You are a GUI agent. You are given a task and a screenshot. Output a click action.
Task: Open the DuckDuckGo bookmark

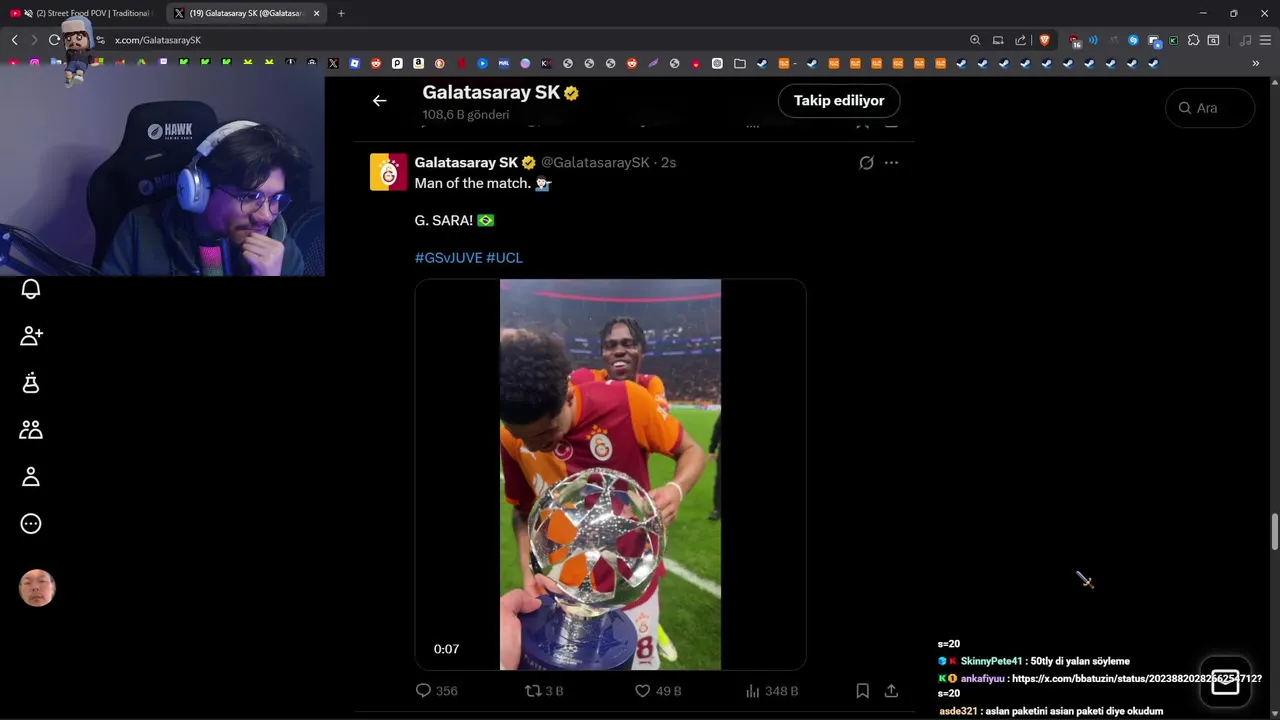pos(439,63)
